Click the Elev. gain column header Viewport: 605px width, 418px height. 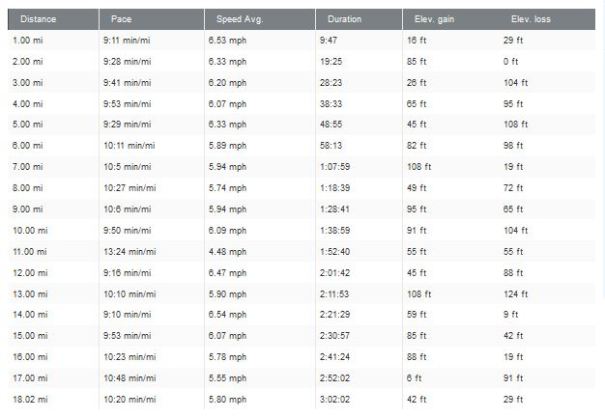pos(434,19)
